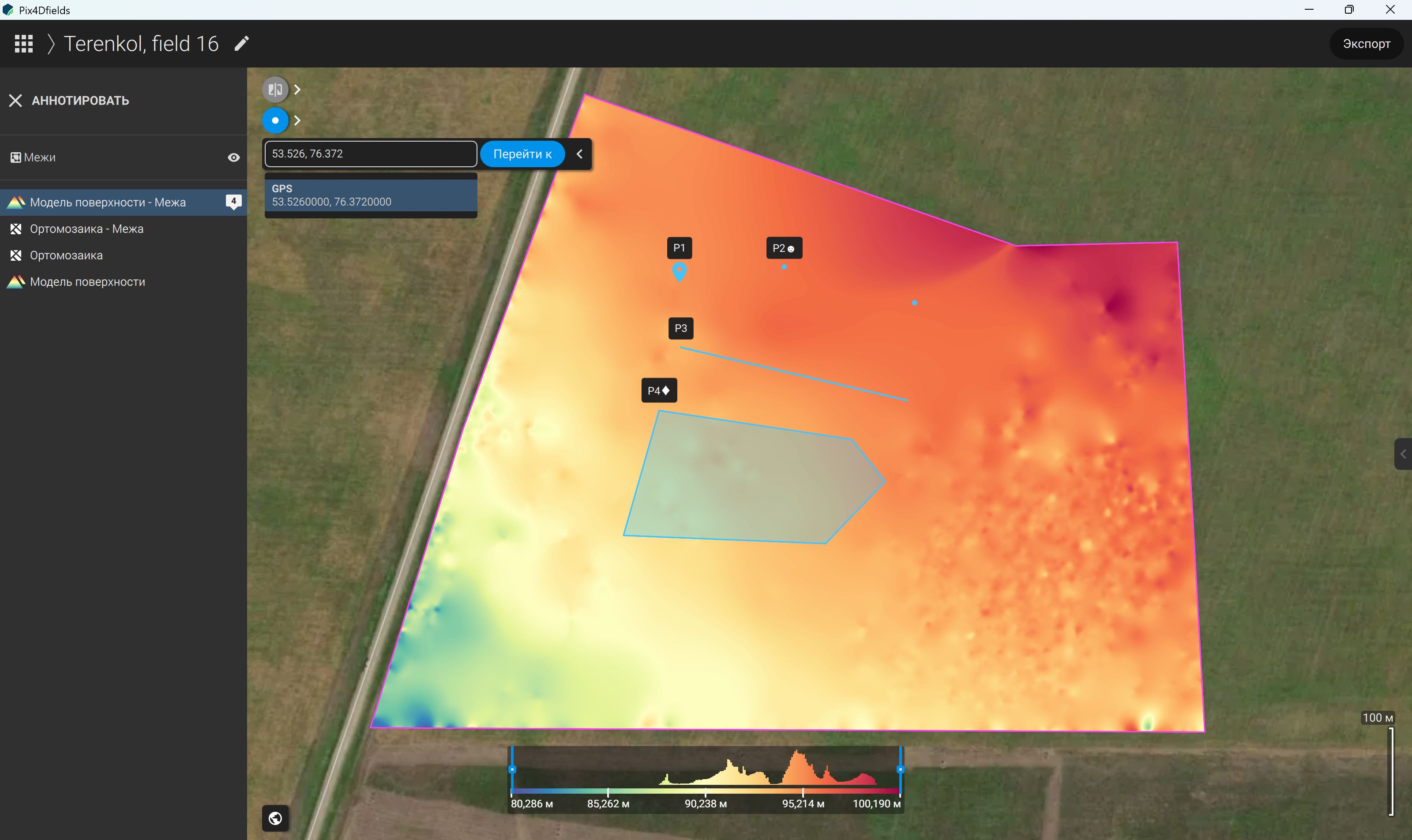
Task: Open the dashboard grid icon
Action: tap(24, 44)
